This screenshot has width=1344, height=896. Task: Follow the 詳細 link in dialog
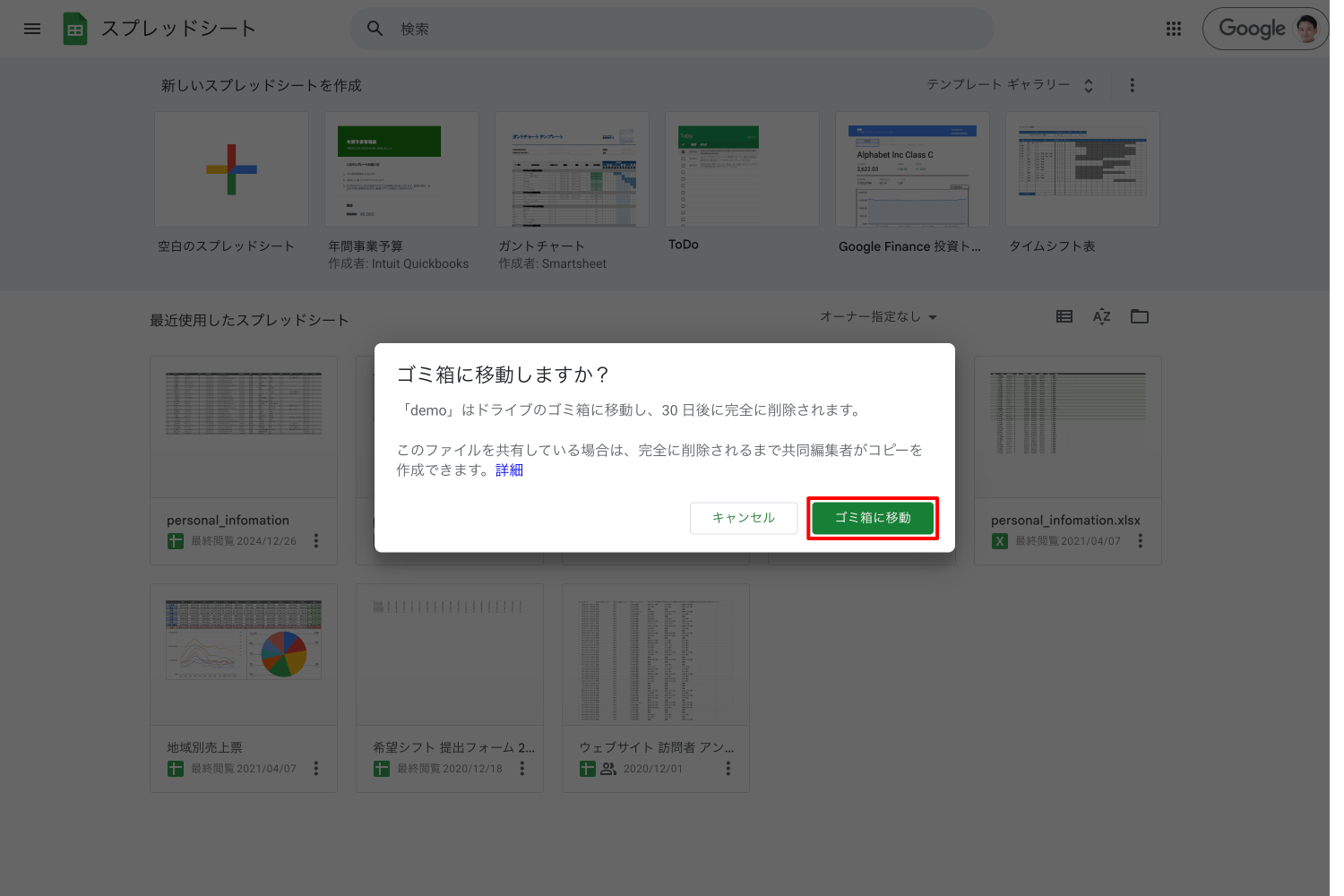point(509,470)
